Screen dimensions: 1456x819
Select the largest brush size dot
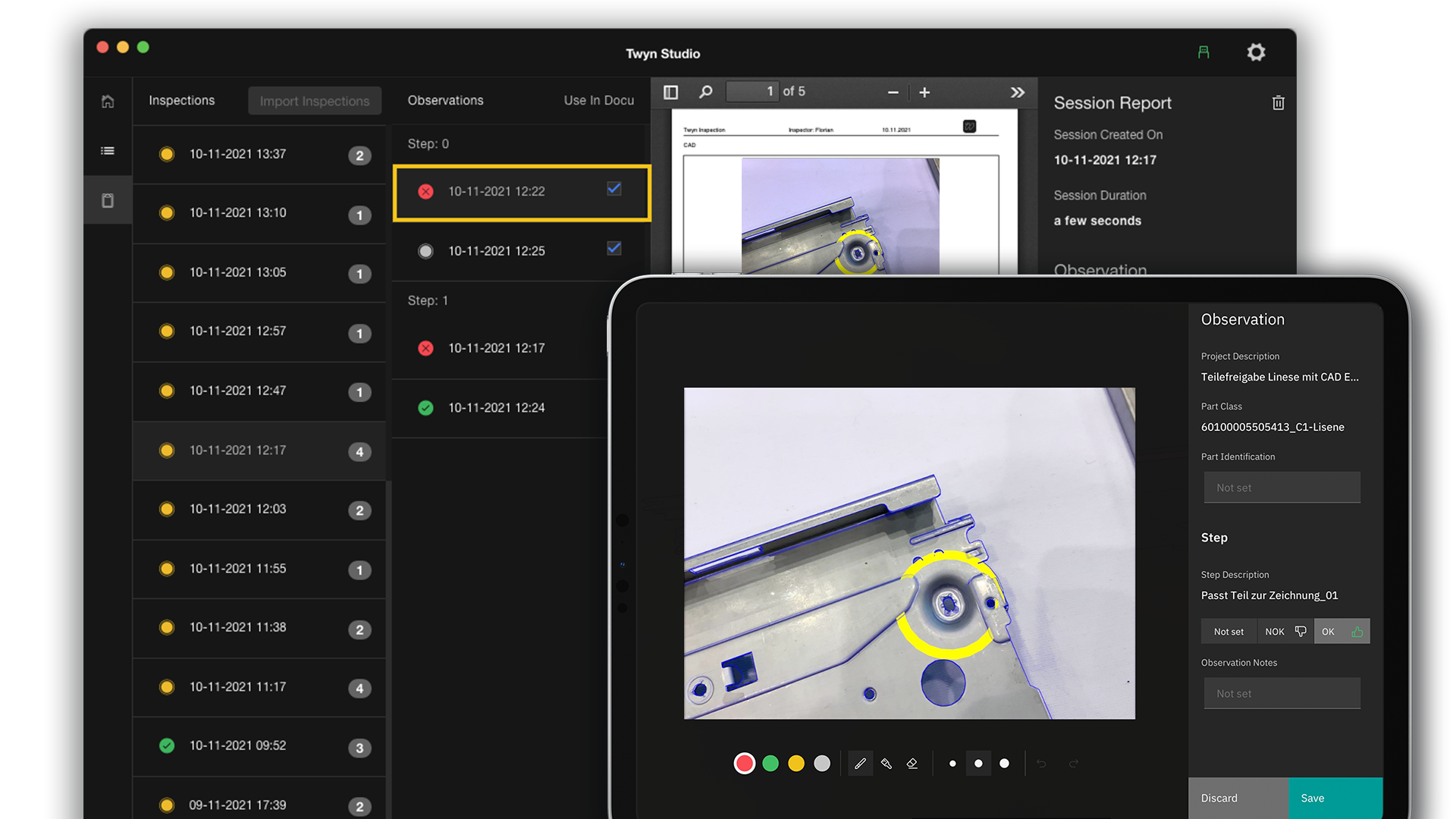coord(1004,764)
